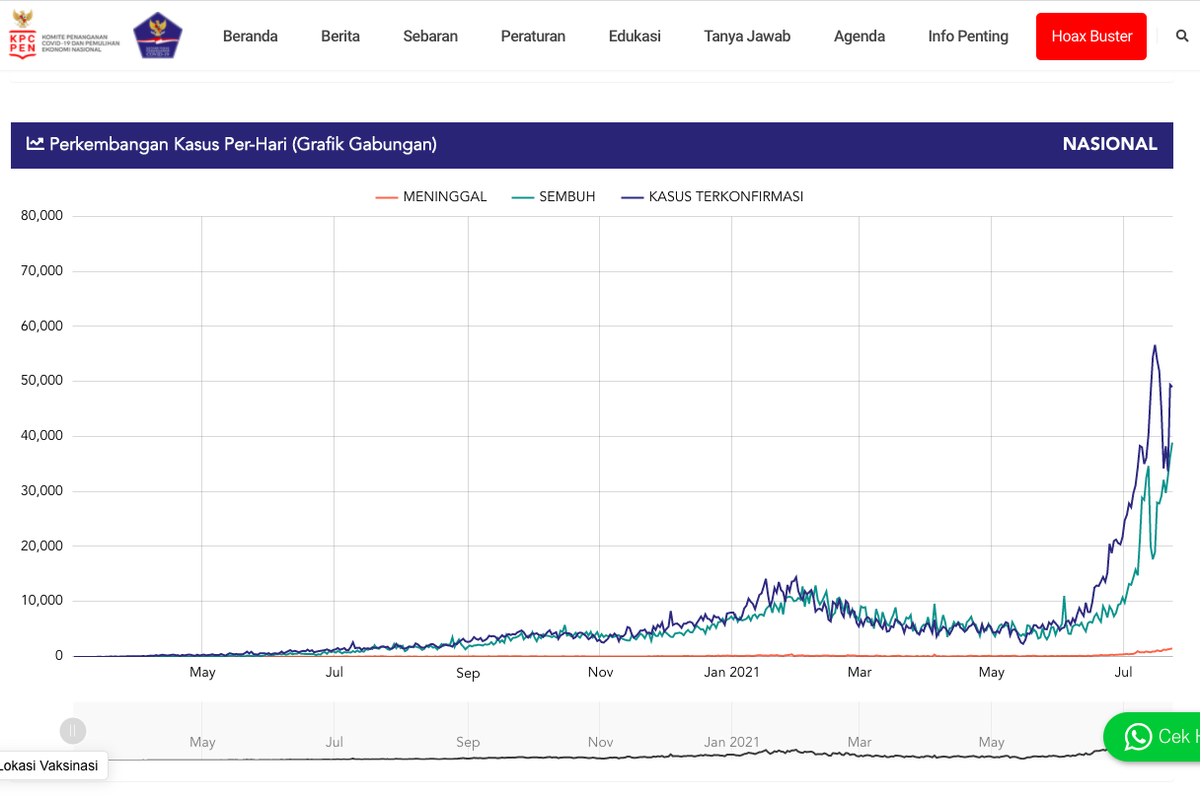
Task: Expand the Edukasi menu
Action: [634, 36]
